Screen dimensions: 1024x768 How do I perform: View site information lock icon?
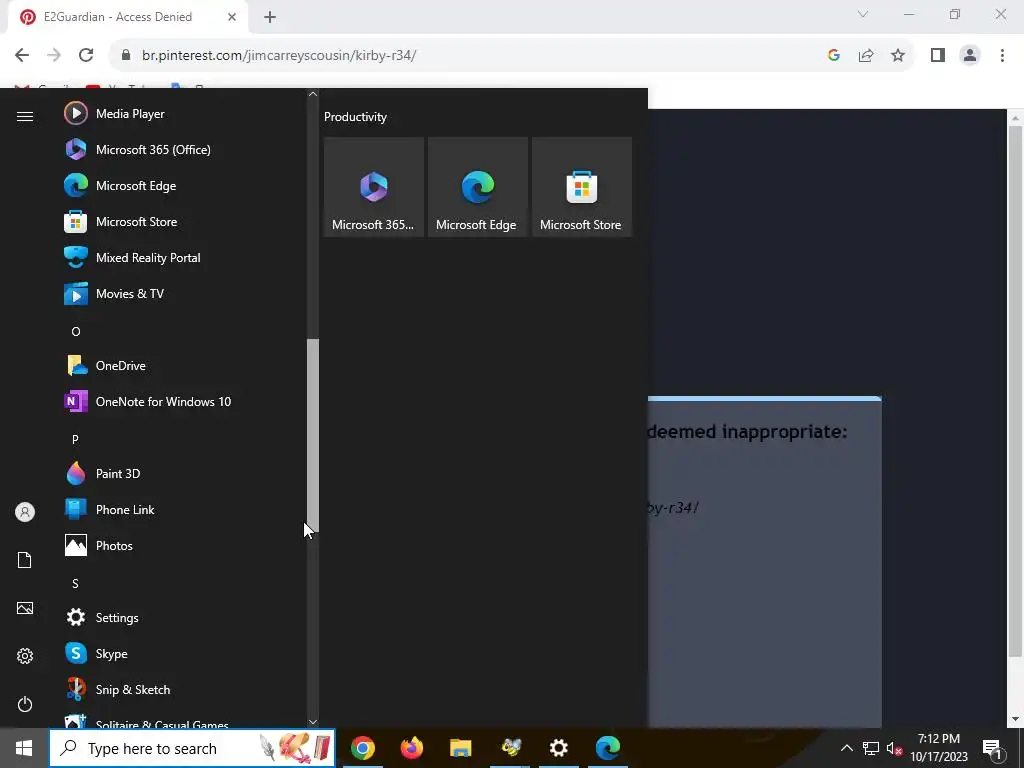127,56
